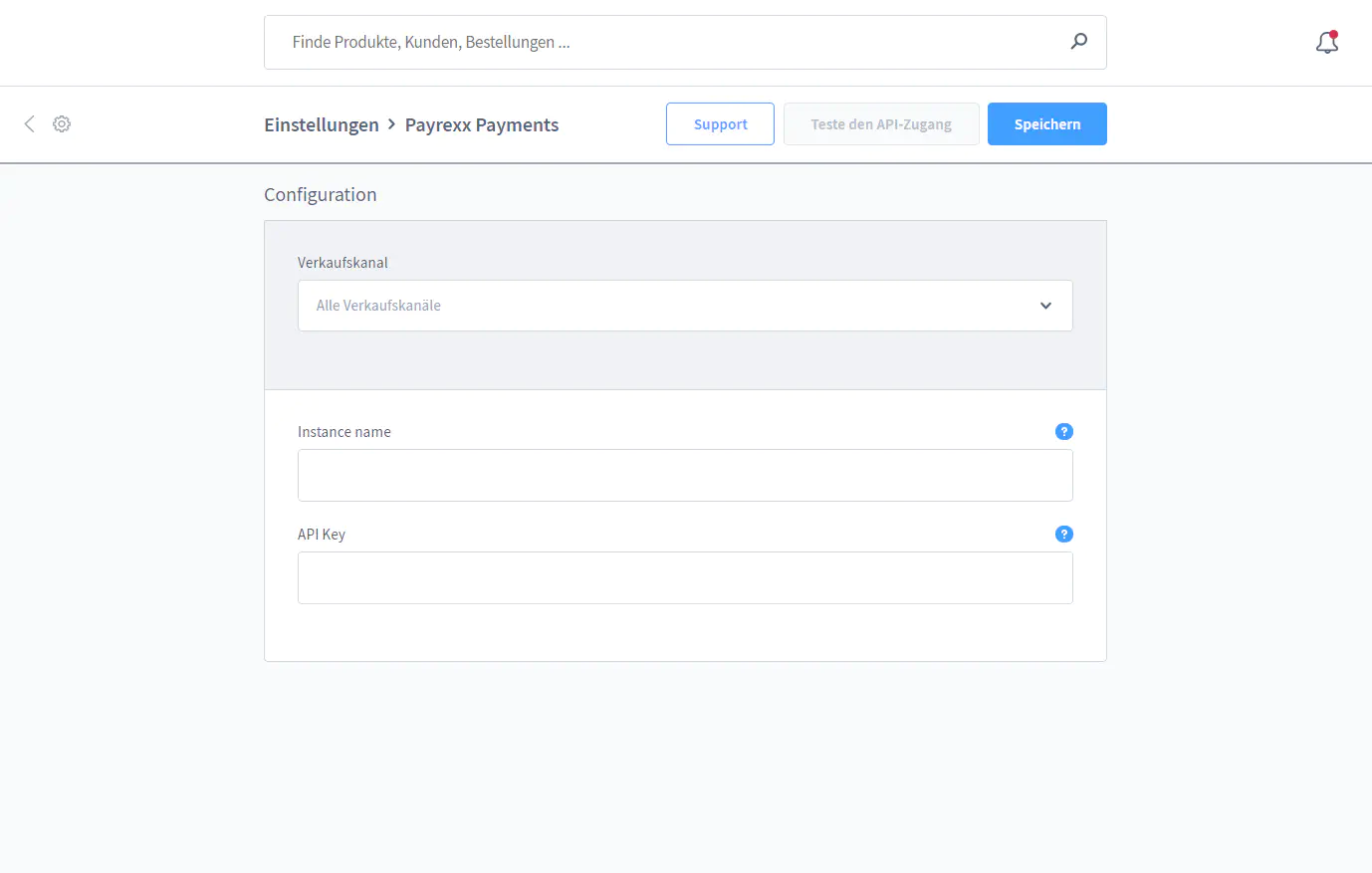This screenshot has width=1372, height=873.
Task: Click the Teste den API-Zugang button
Action: click(881, 124)
